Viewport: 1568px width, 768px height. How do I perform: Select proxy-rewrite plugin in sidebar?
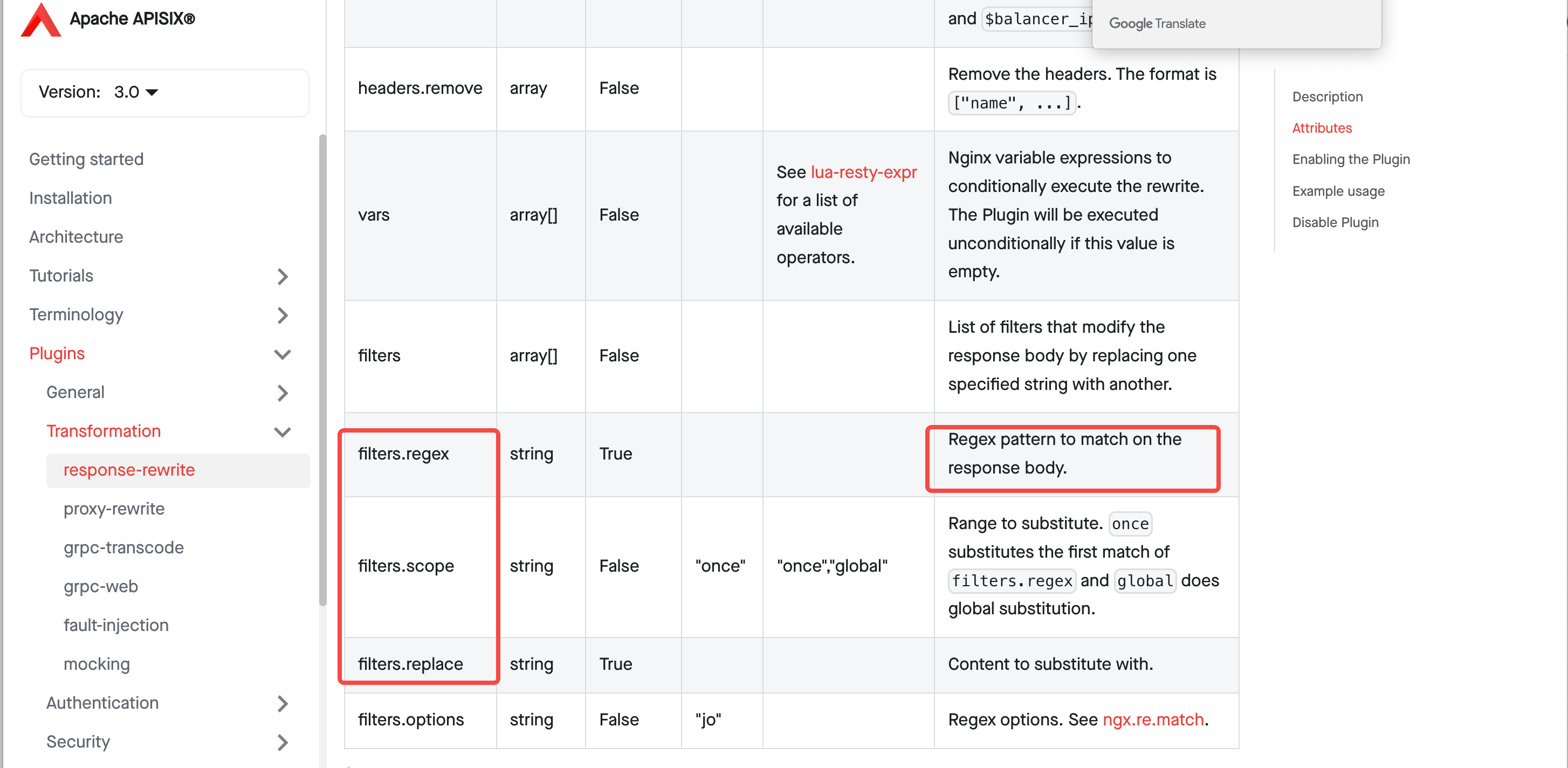pos(114,509)
